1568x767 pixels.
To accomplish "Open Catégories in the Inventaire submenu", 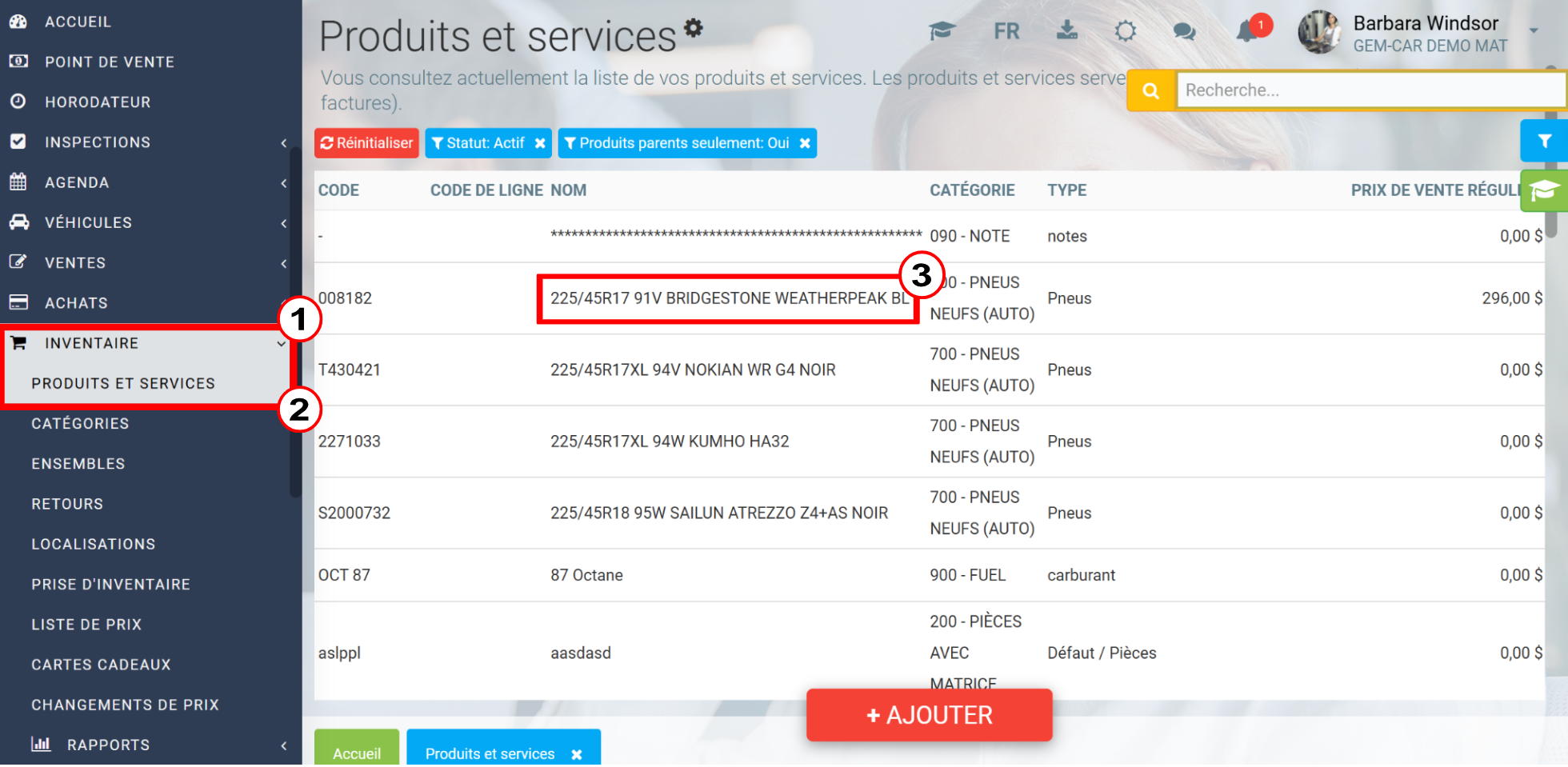I will (x=80, y=424).
